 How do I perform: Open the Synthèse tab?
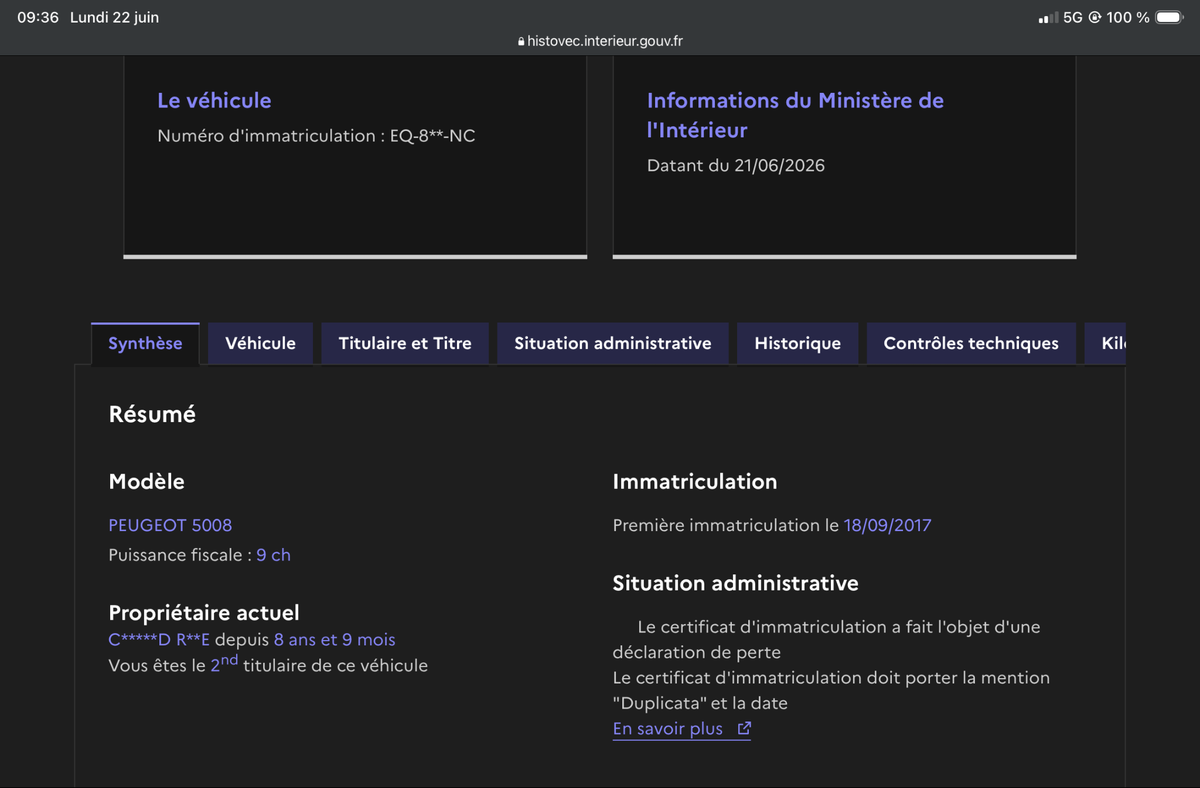point(145,343)
